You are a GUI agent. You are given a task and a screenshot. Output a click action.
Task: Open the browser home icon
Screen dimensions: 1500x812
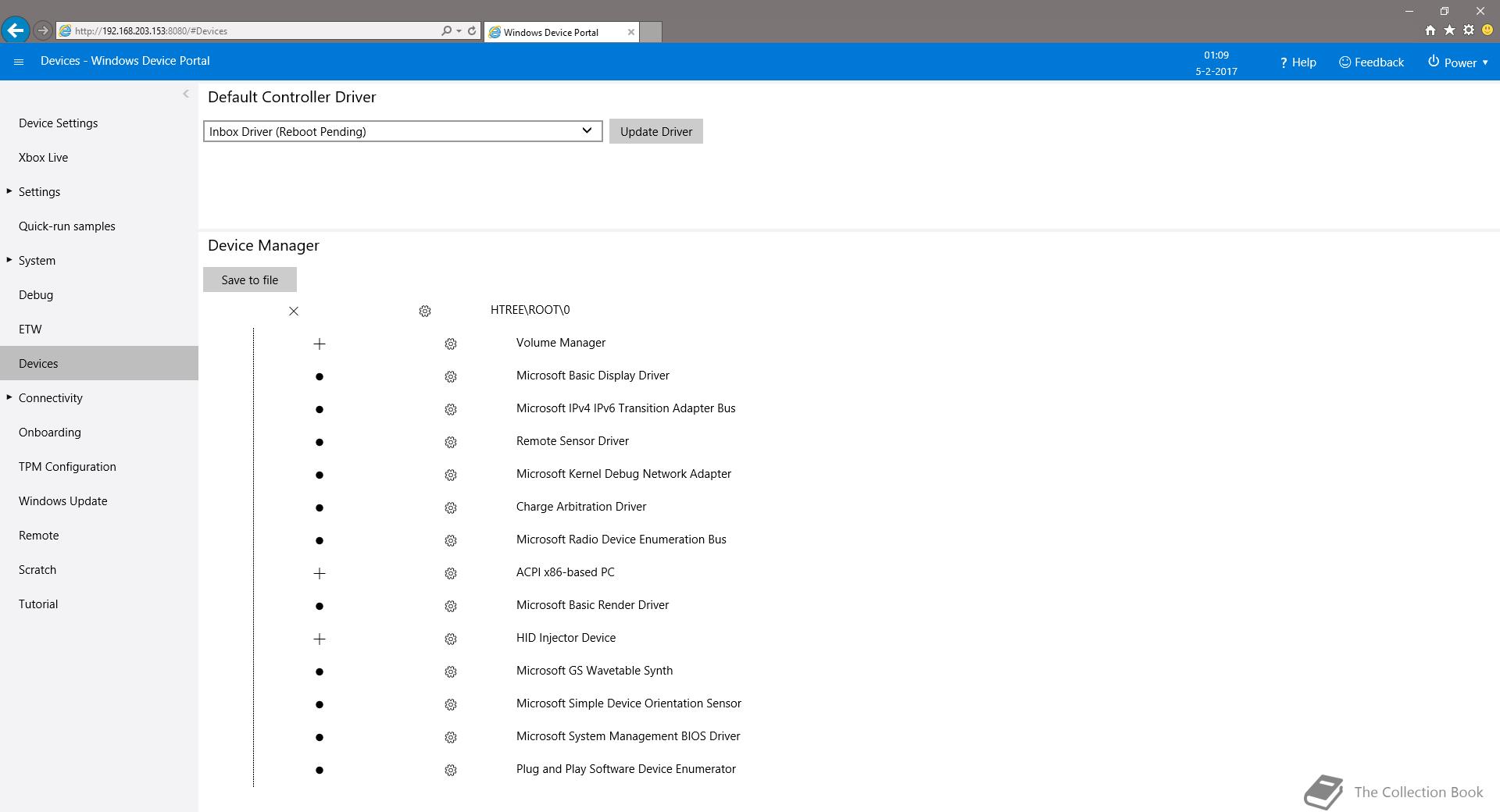[1430, 30]
